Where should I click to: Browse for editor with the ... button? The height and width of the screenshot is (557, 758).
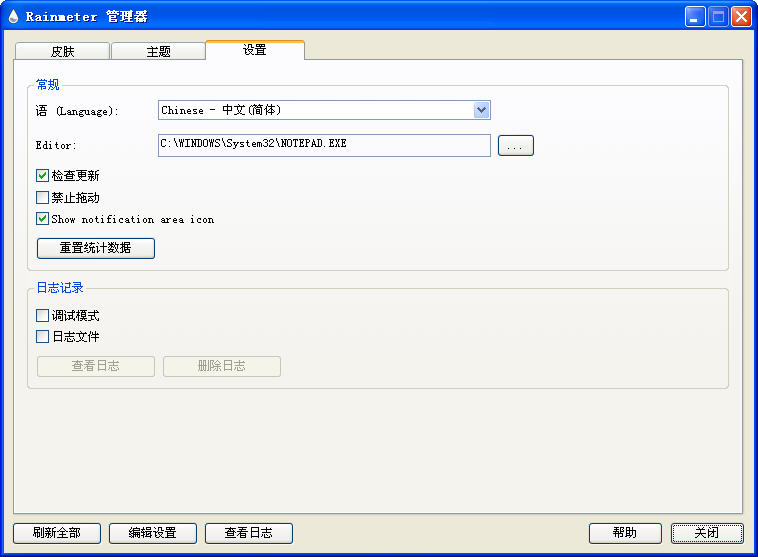coord(515,146)
